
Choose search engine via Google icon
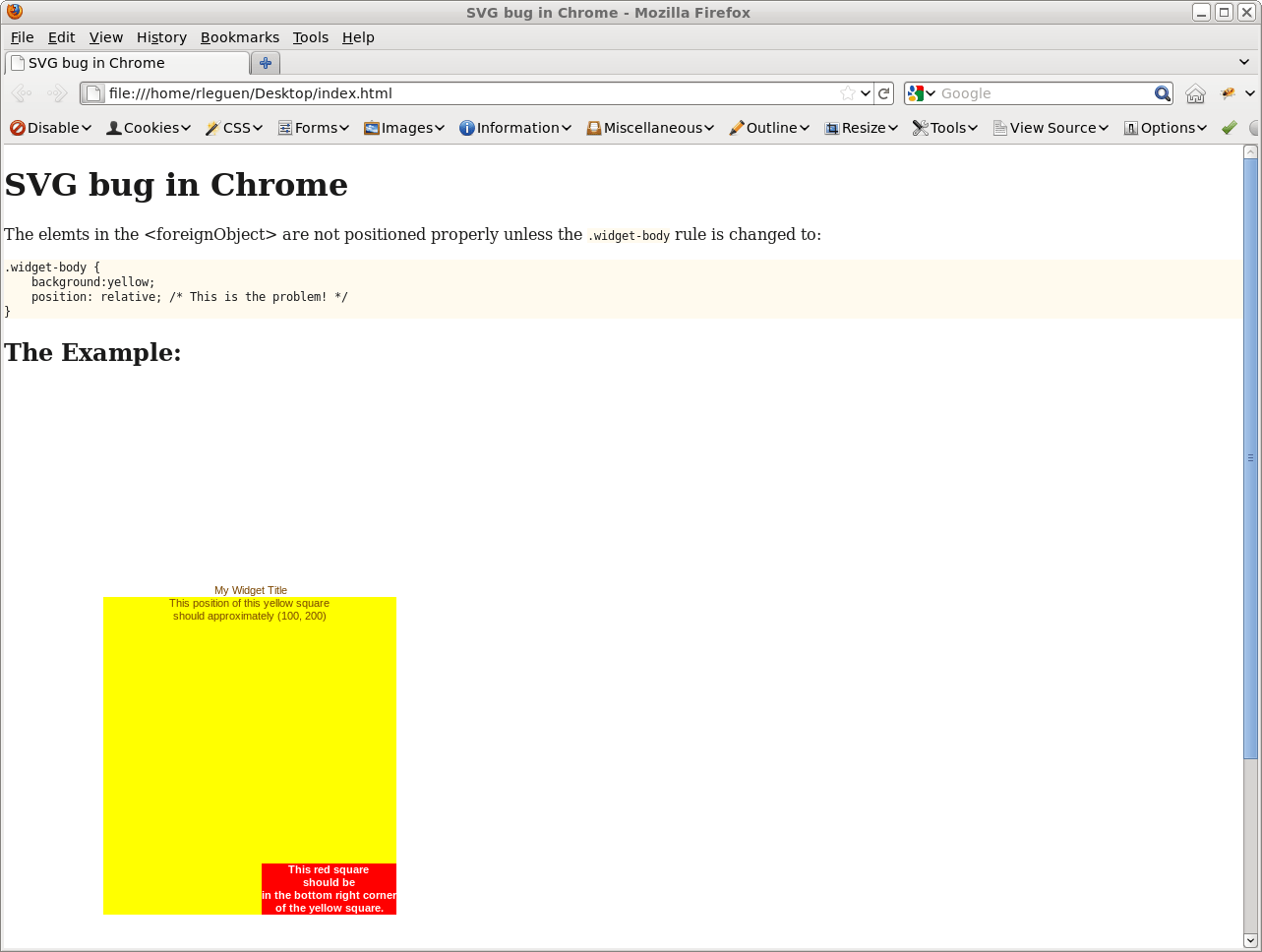click(922, 93)
